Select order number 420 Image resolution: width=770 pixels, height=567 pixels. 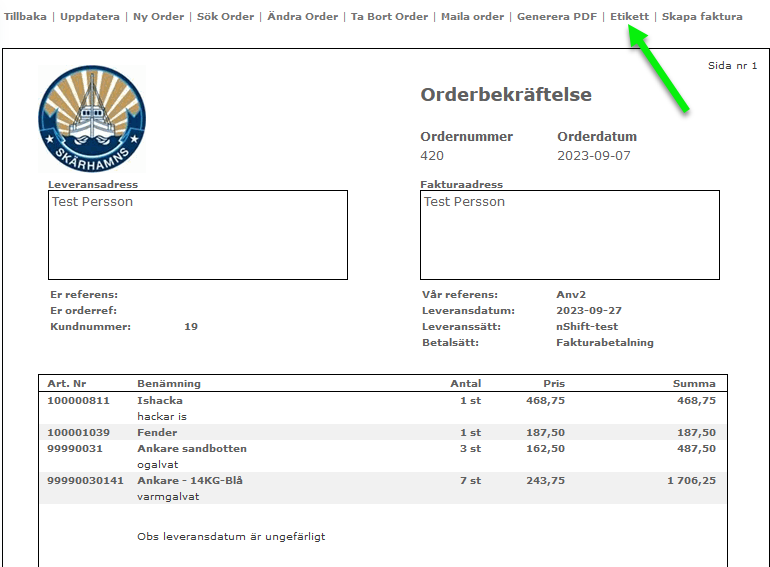click(x=432, y=156)
